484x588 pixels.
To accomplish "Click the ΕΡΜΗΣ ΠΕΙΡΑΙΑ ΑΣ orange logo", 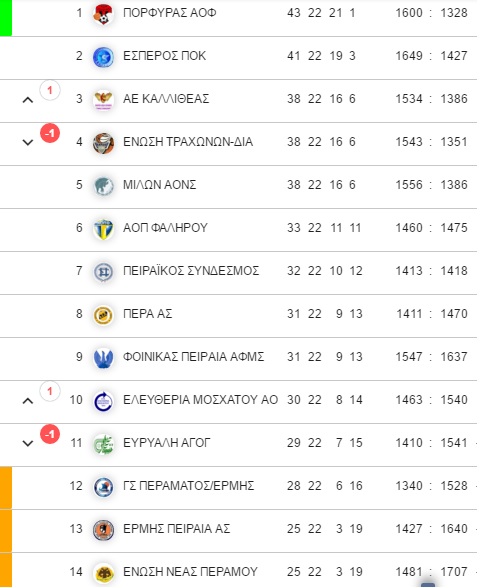I will [x=103, y=530].
